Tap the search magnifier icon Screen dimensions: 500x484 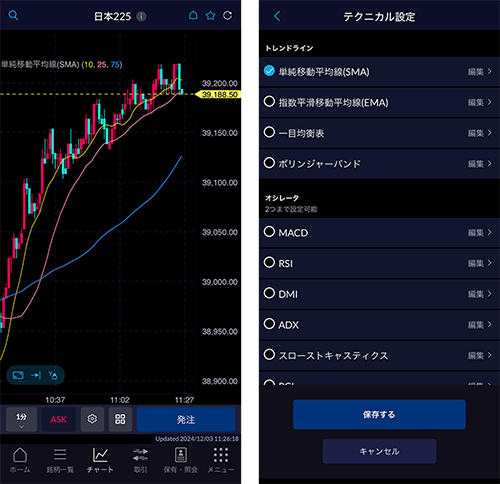(x=13, y=15)
